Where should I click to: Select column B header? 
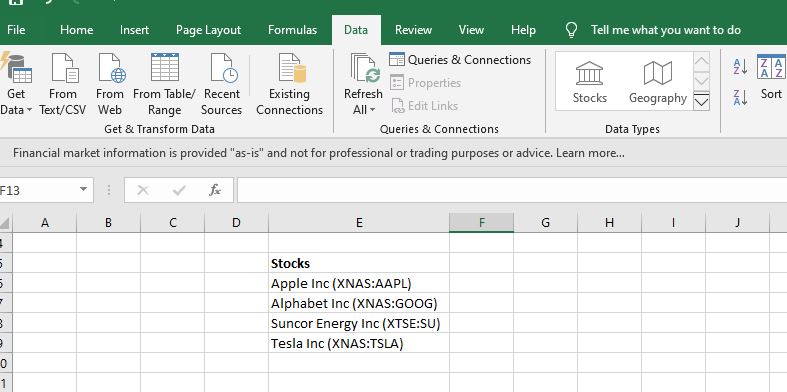click(x=108, y=223)
